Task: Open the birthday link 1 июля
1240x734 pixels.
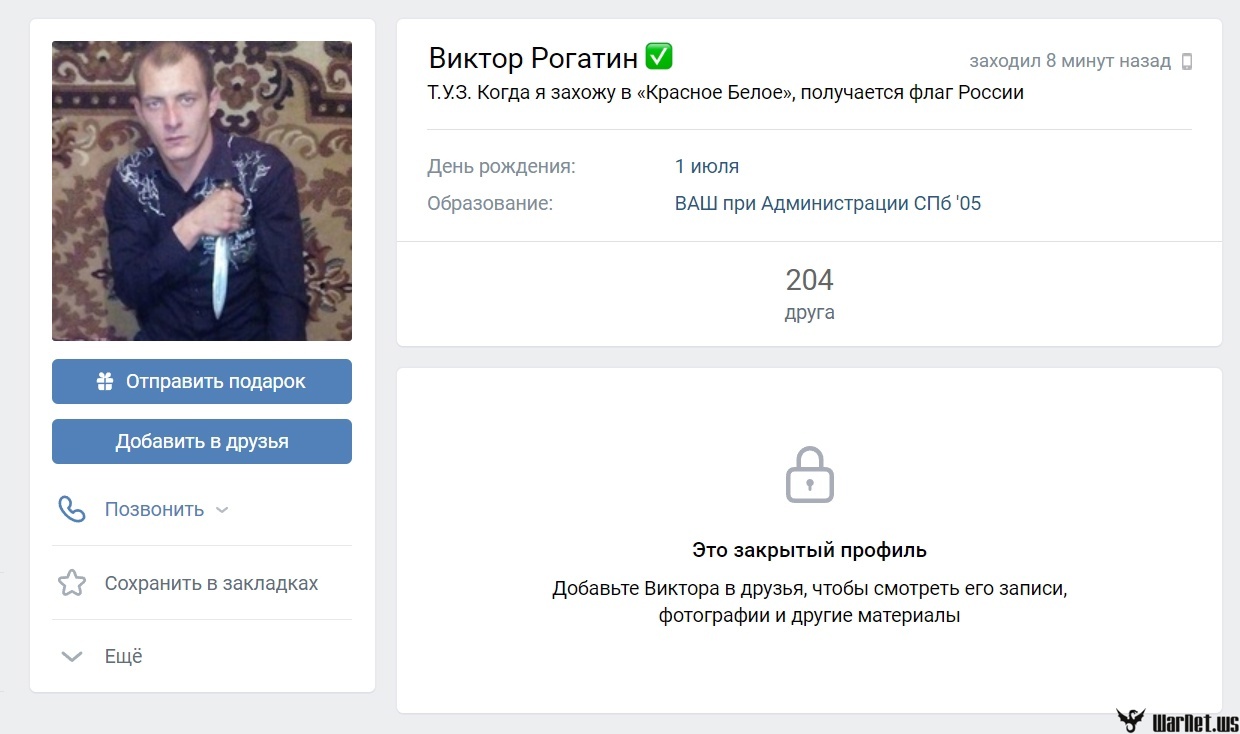Action: pos(707,166)
